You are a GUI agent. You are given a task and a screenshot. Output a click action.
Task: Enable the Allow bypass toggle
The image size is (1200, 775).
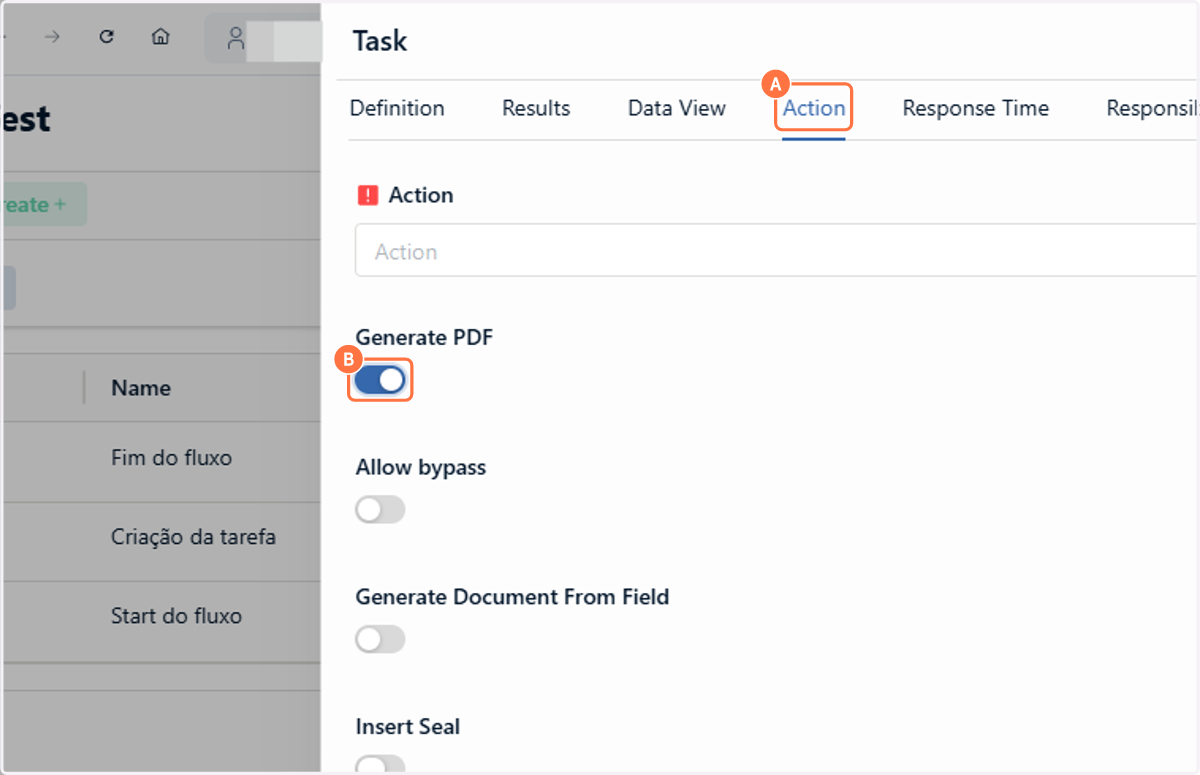coord(380,510)
